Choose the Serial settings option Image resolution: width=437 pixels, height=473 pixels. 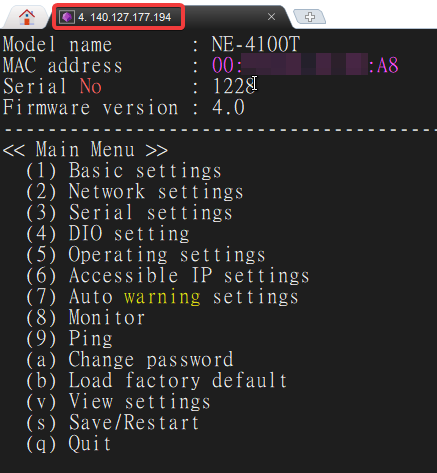pos(129,213)
